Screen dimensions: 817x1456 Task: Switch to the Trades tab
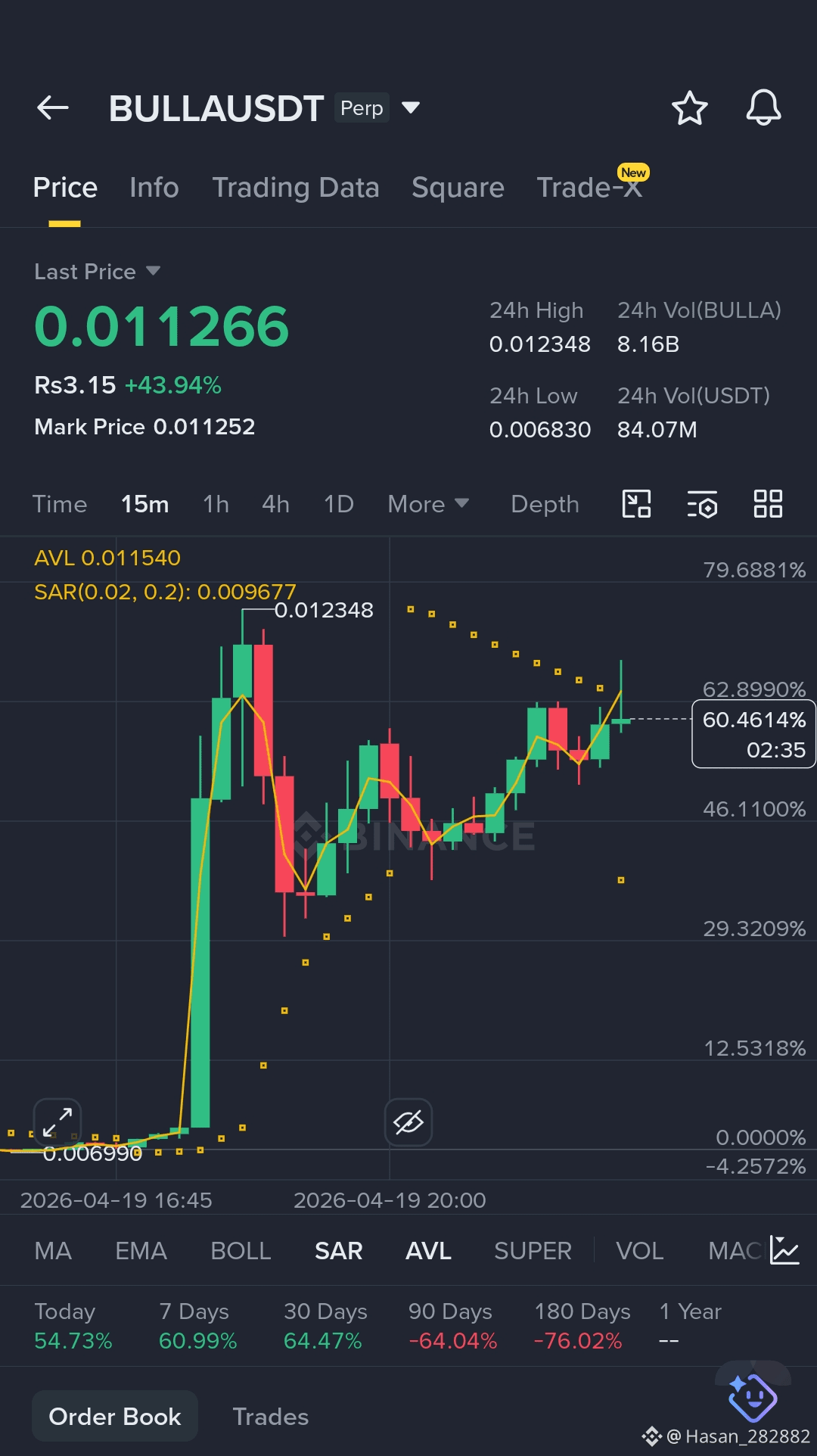271,1416
